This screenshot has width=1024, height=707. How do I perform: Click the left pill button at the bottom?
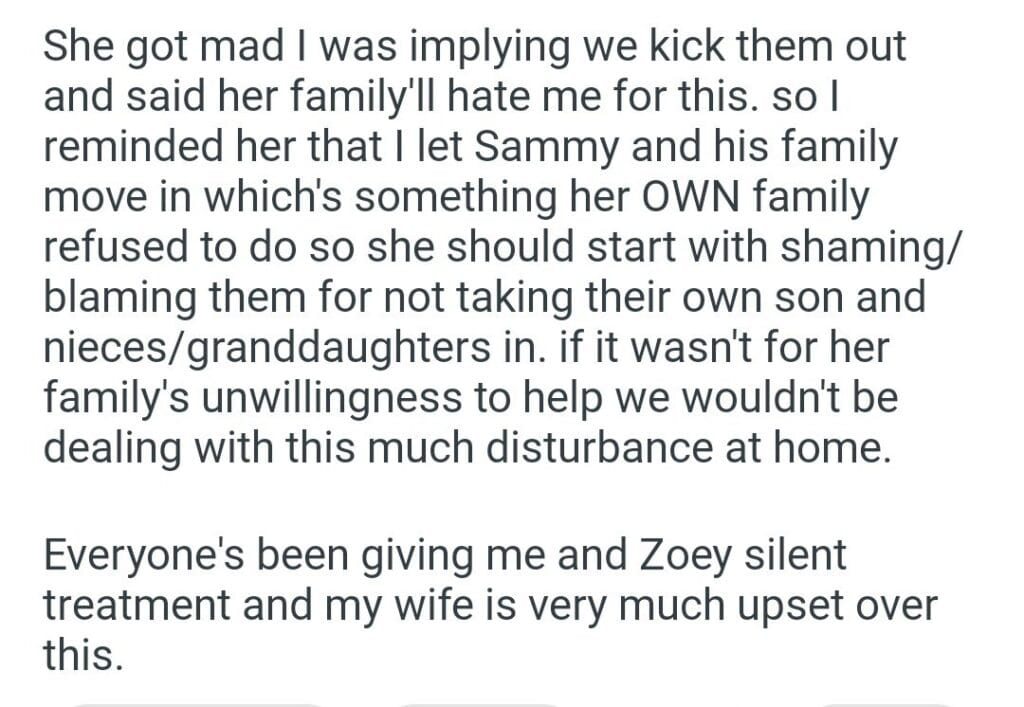(197, 702)
